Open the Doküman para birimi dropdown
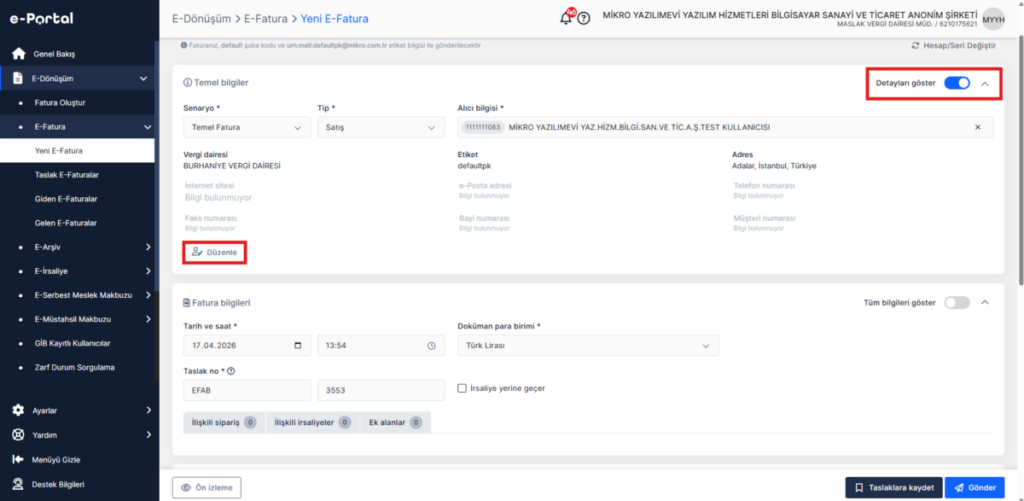 tap(588, 346)
